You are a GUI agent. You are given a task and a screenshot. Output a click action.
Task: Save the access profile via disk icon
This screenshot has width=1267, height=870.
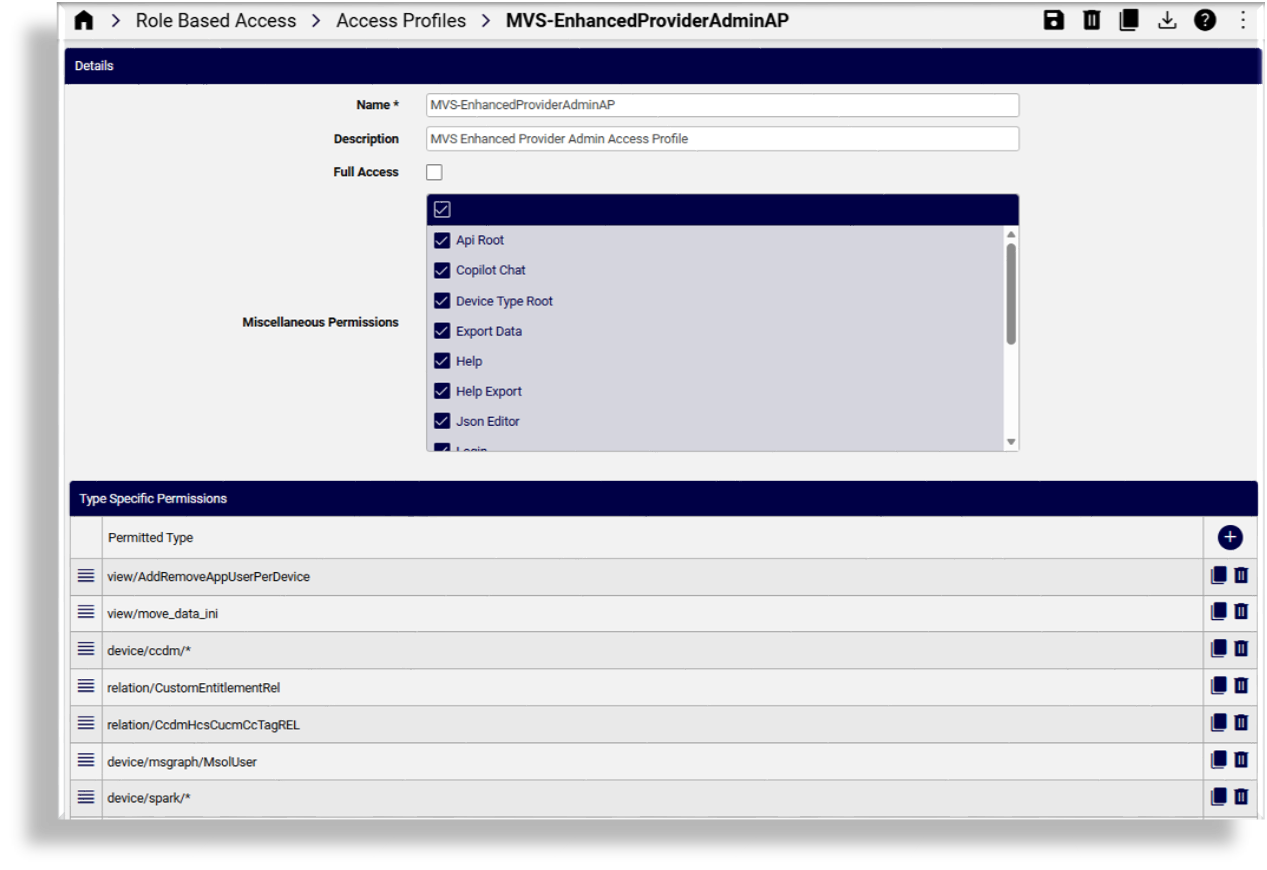tap(1053, 20)
